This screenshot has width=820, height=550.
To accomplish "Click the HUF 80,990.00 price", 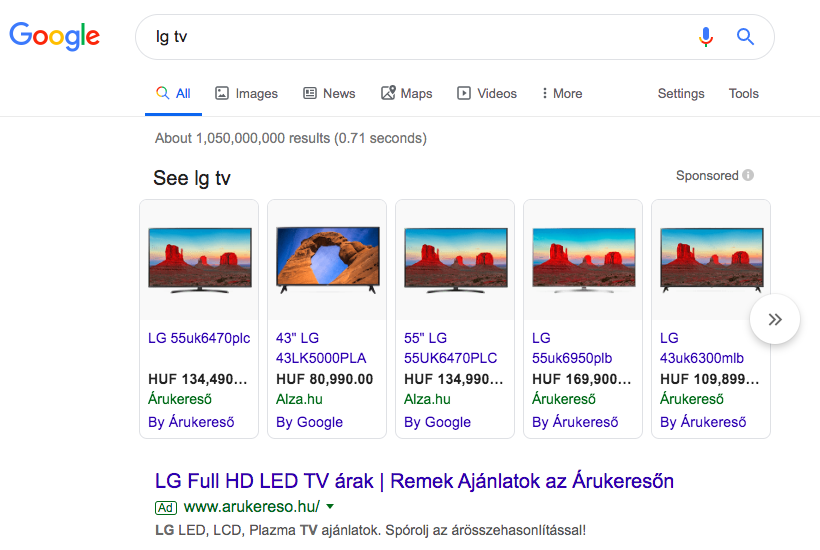I will 325,379.
